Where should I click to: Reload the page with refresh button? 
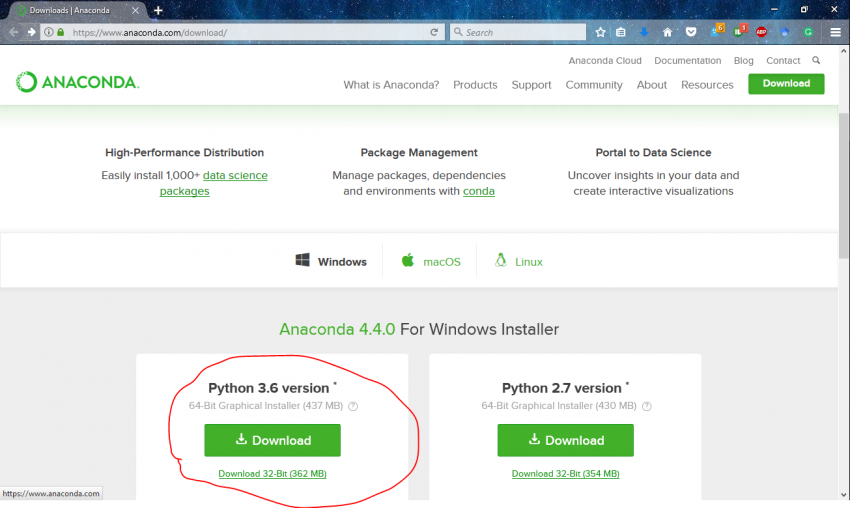pyautogui.click(x=434, y=32)
